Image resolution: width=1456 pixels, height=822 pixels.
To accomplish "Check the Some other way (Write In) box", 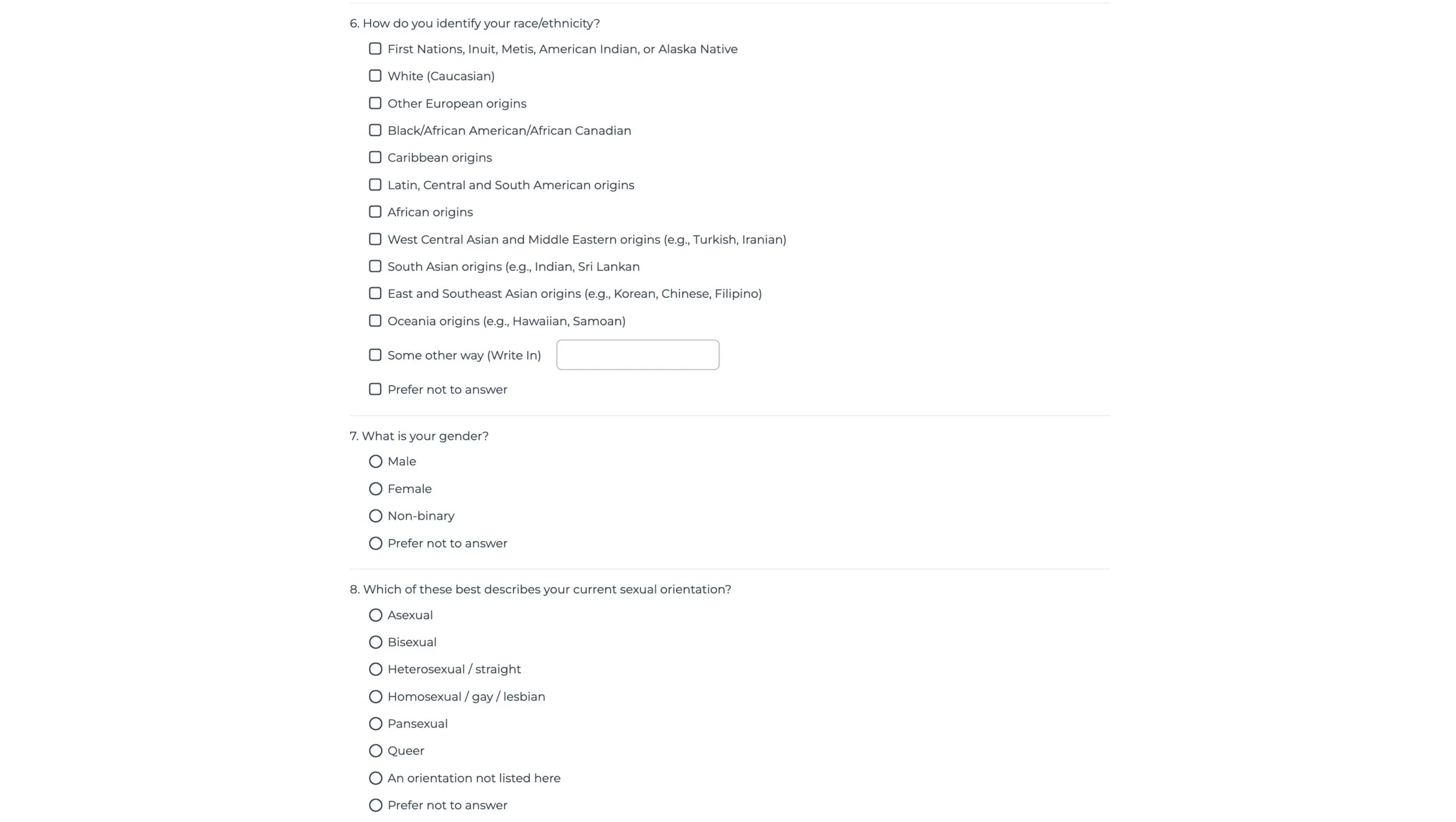I will (375, 355).
